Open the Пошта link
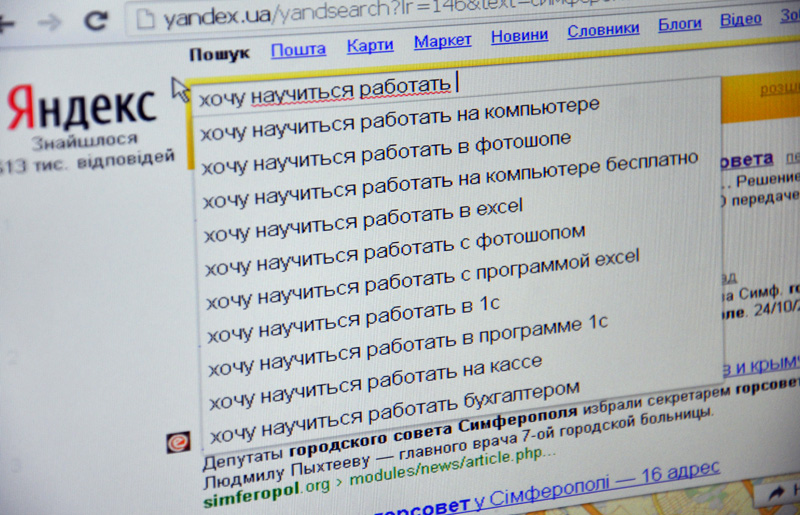 298,50
